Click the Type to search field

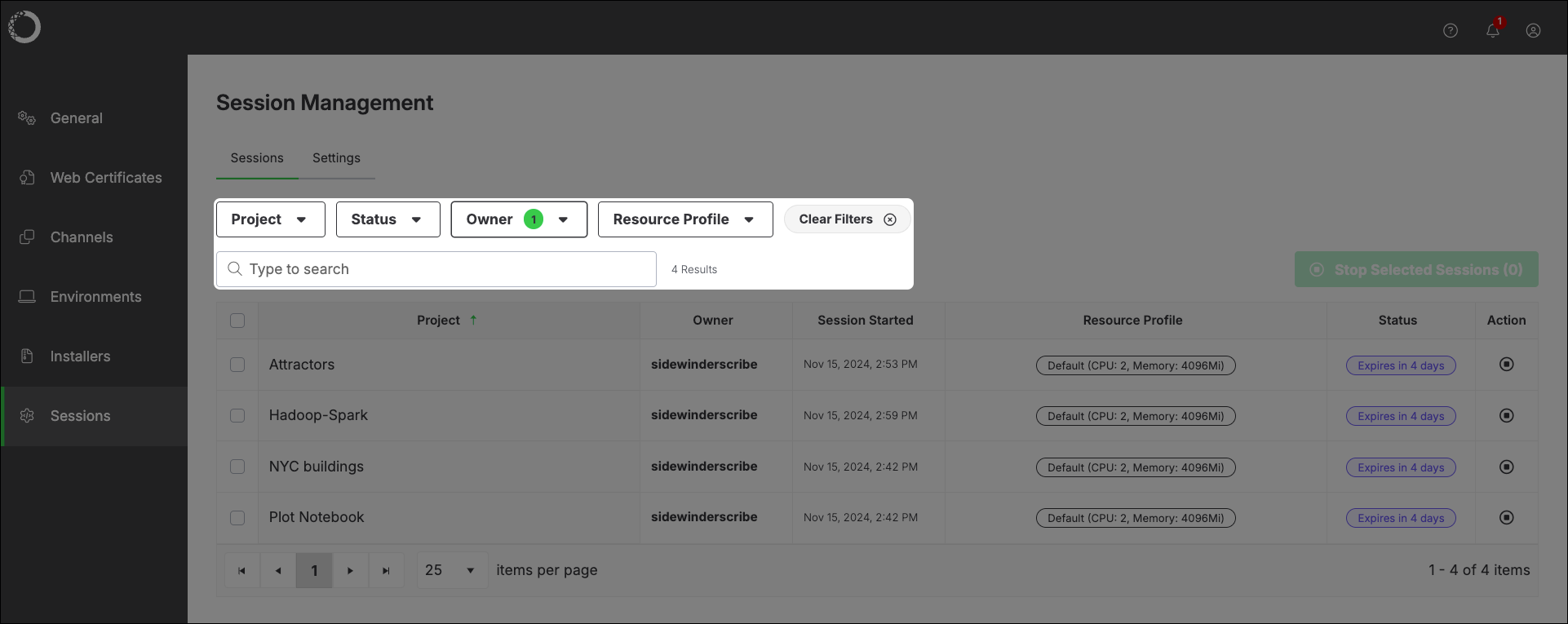(436, 269)
